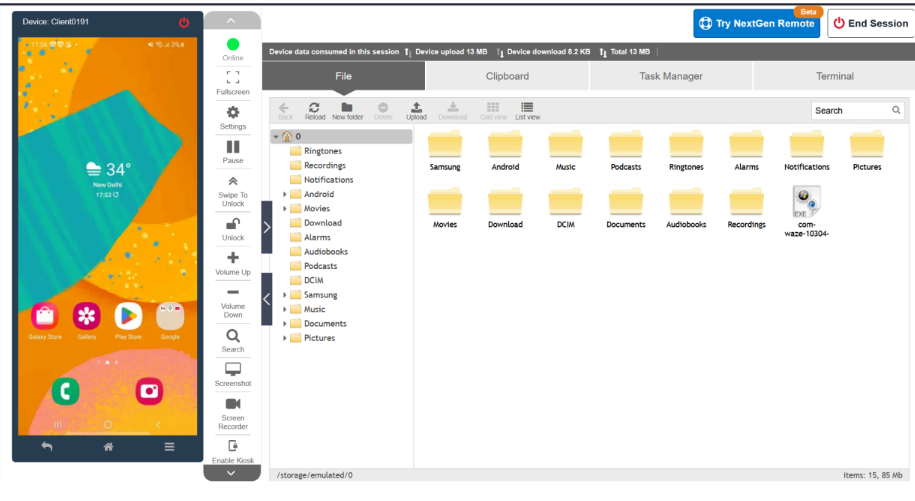Screen dimensions: 915x501
Task: Expand the Android folder in tree
Action: click(x=285, y=194)
